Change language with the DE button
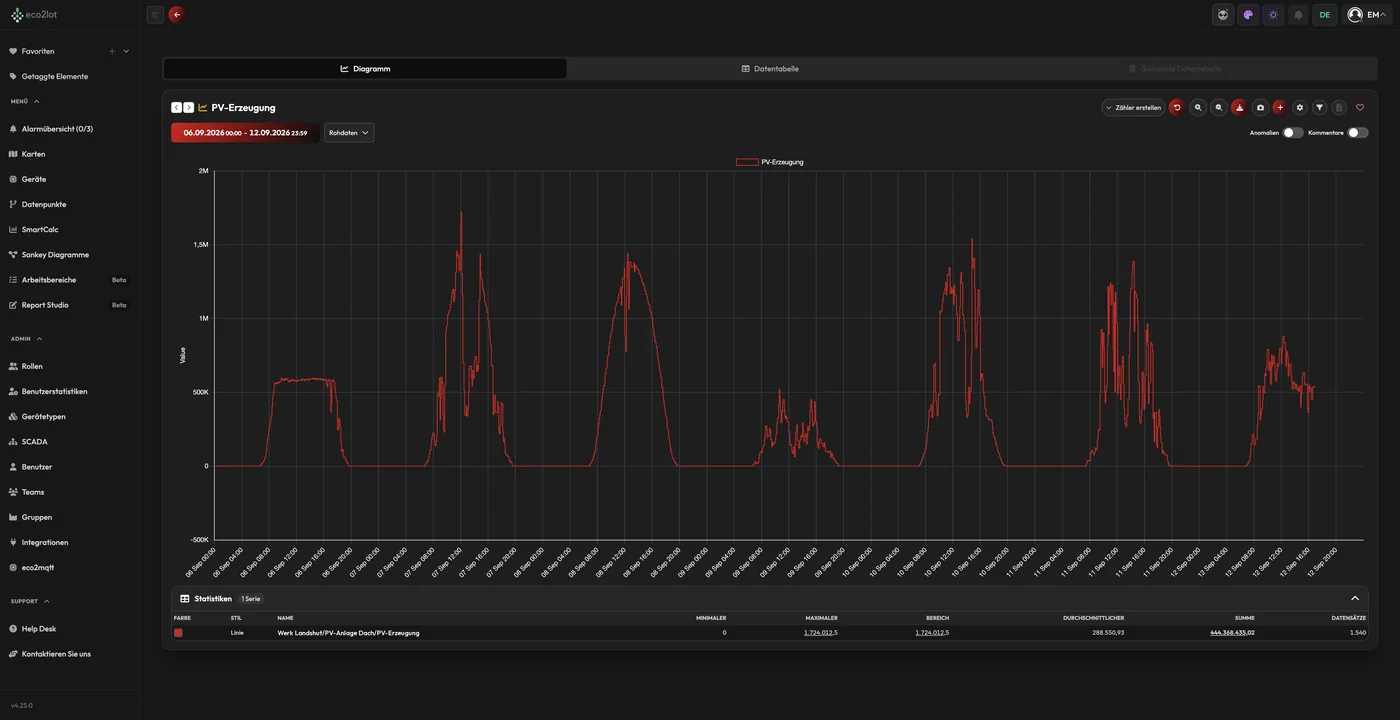 coord(1325,15)
